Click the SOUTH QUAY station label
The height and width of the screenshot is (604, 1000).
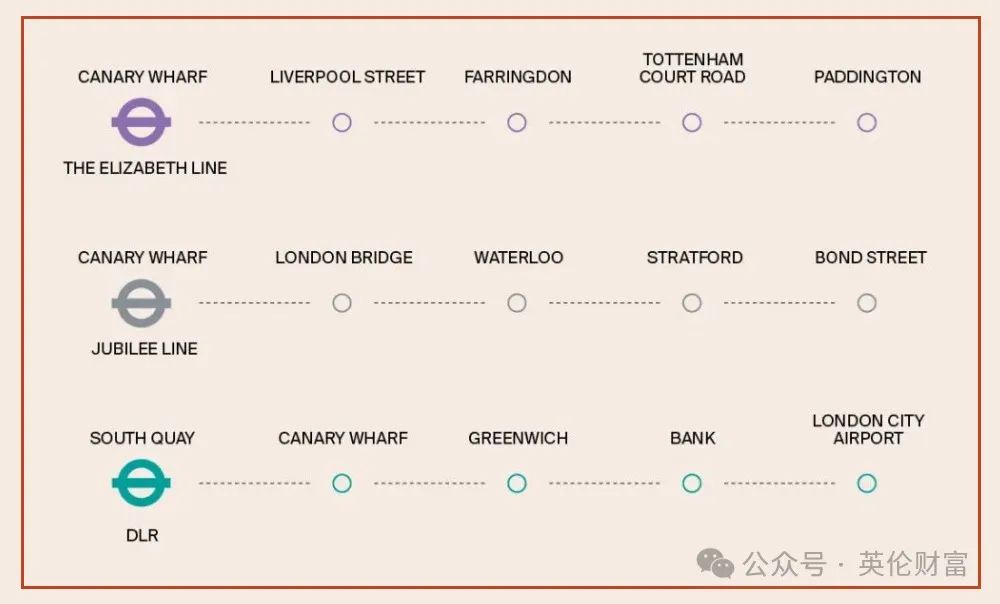click(x=142, y=438)
